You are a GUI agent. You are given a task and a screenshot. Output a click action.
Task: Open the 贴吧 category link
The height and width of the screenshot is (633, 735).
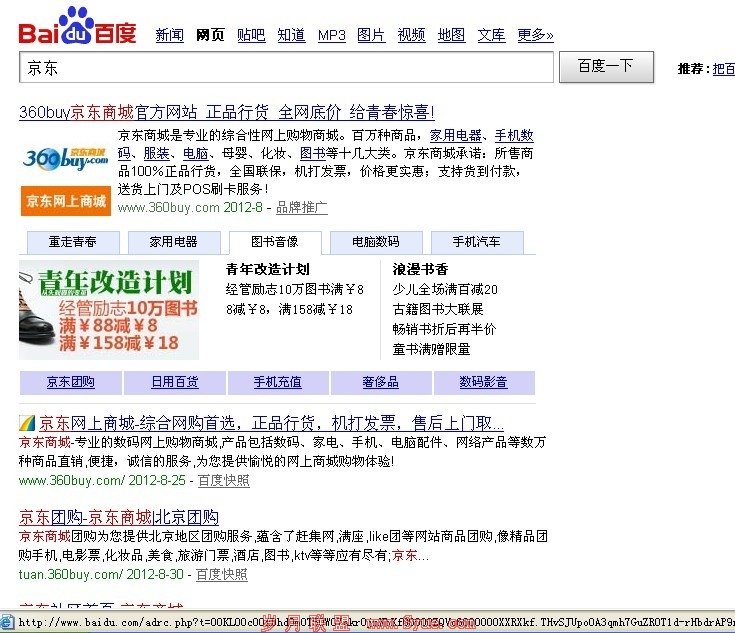click(251, 35)
